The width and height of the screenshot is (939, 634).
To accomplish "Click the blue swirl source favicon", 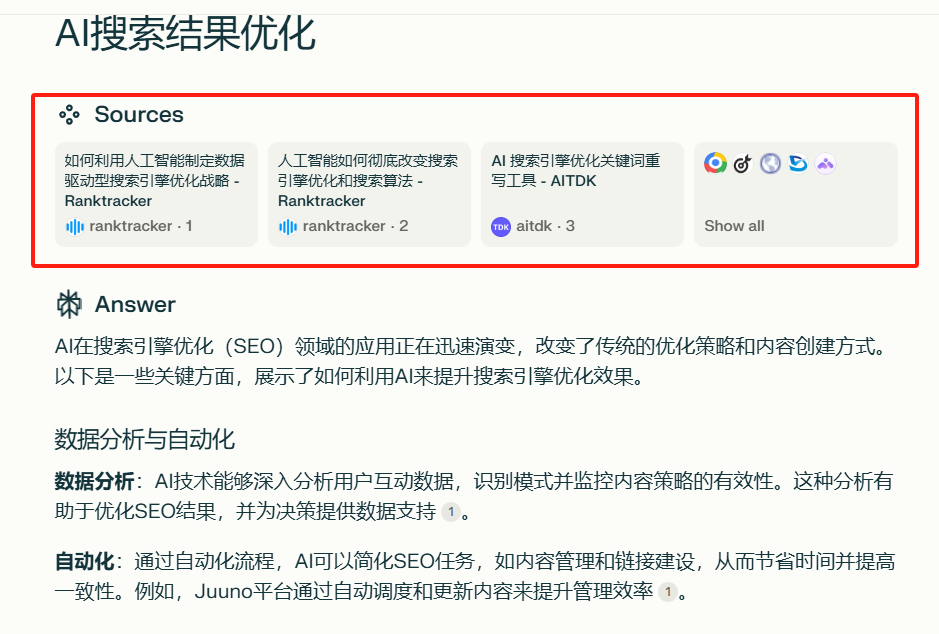I will (x=798, y=163).
